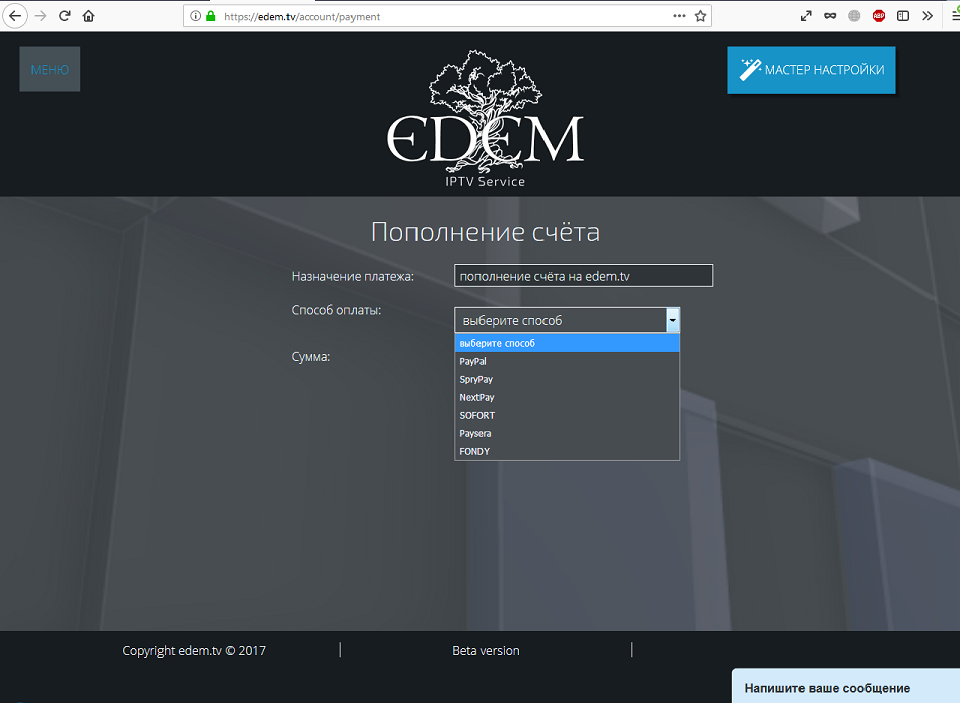Click the URL address bar
This screenshot has height=703, width=960.
[440, 16]
